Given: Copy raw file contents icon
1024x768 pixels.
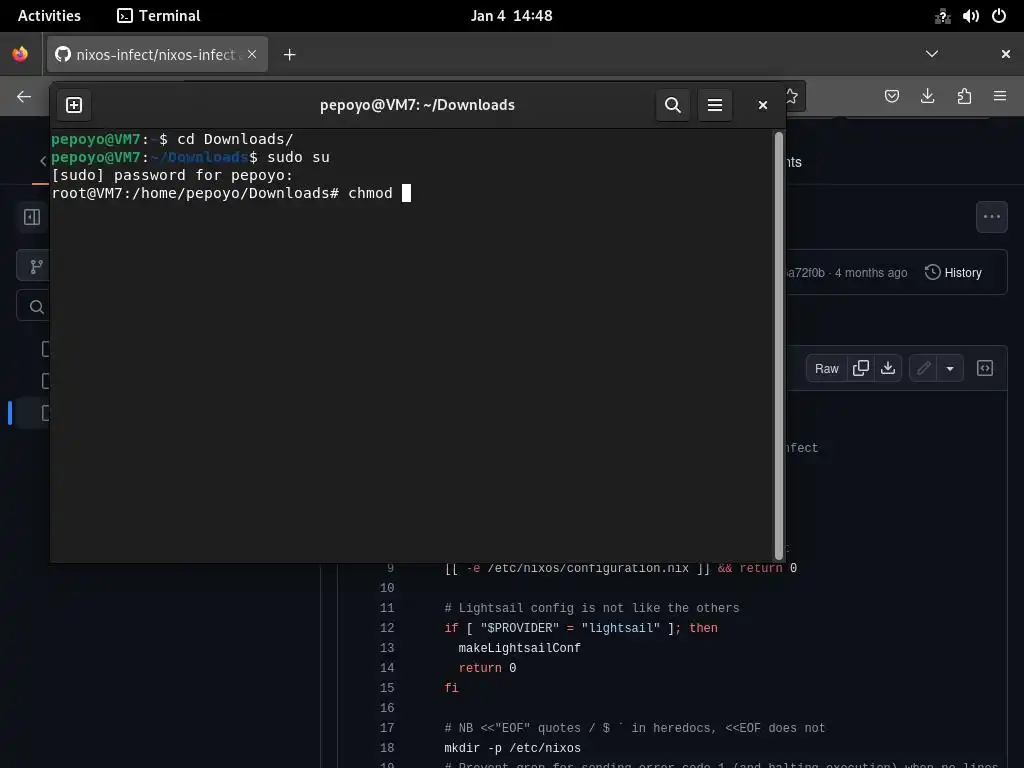Looking at the screenshot, I should 861,368.
